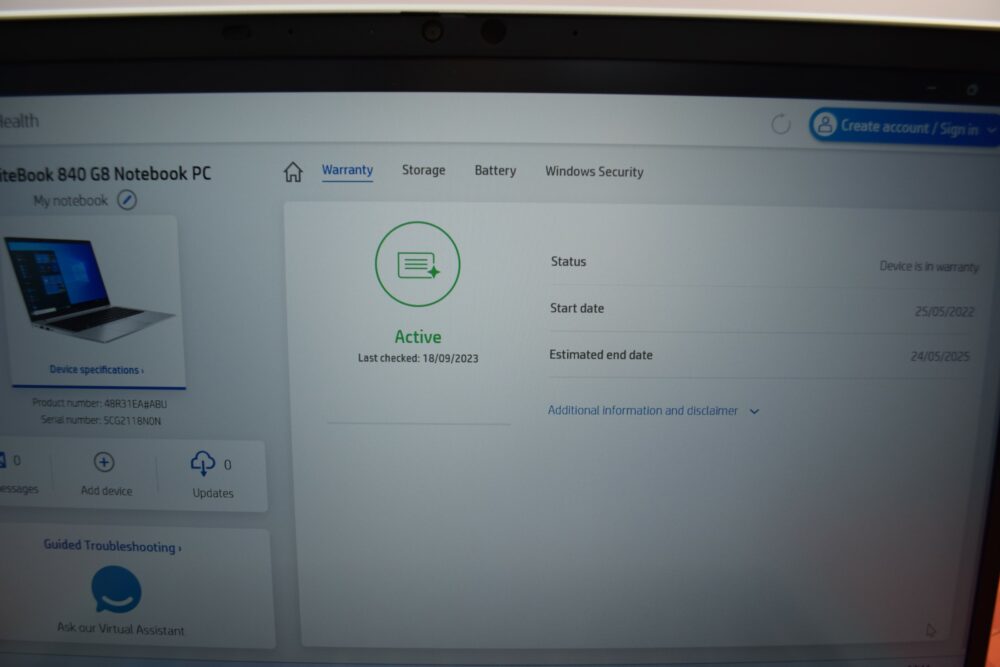This screenshot has width=1000, height=667.
Task: Edit the My notebook nickname pencil icon
Action: tap(127, 200)
